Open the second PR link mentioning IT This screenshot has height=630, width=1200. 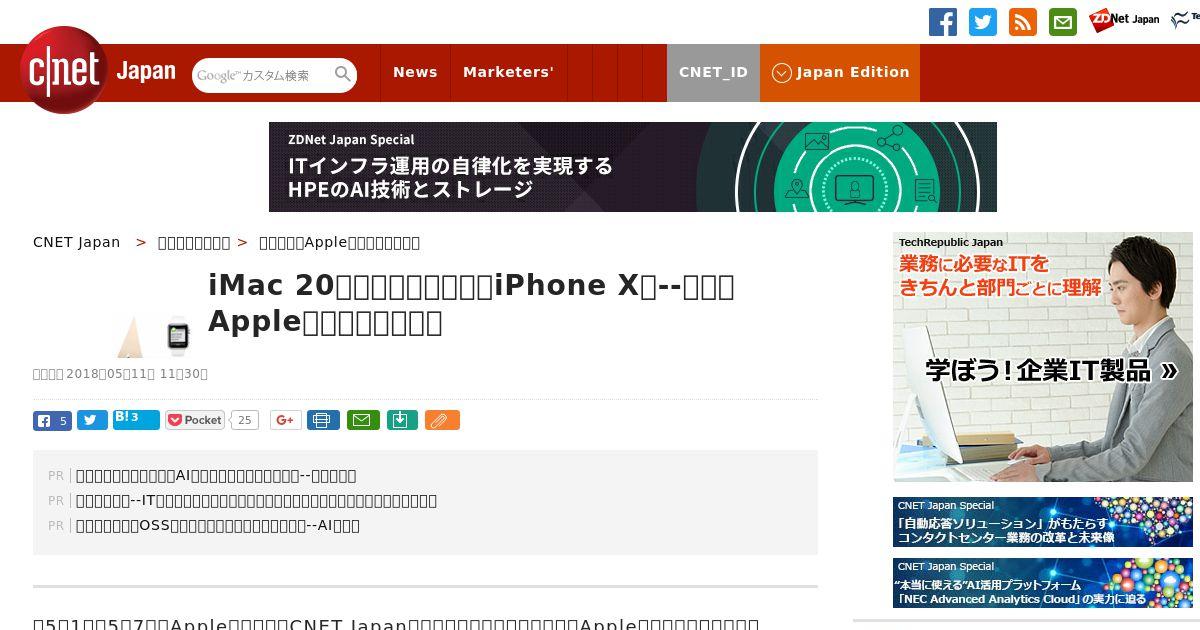tap(256, 501)
